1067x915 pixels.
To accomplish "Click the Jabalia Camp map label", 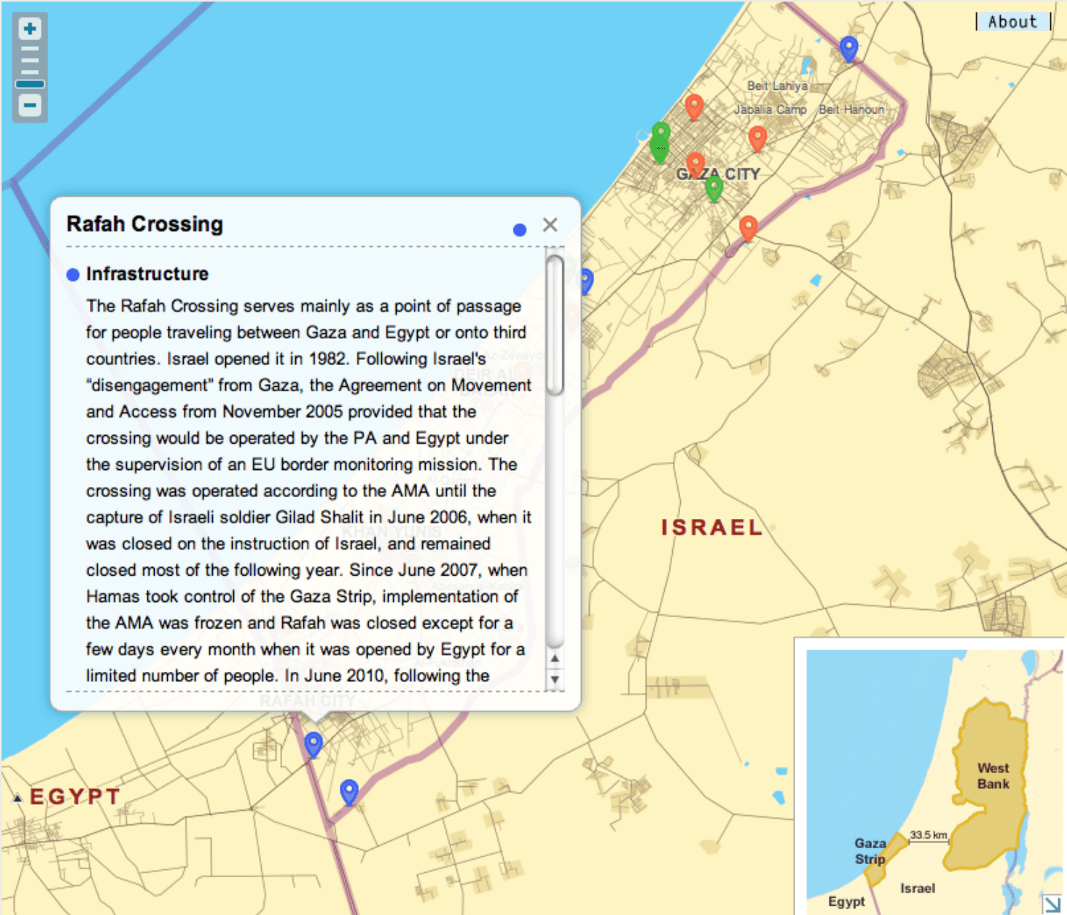I will pos(770,109).
